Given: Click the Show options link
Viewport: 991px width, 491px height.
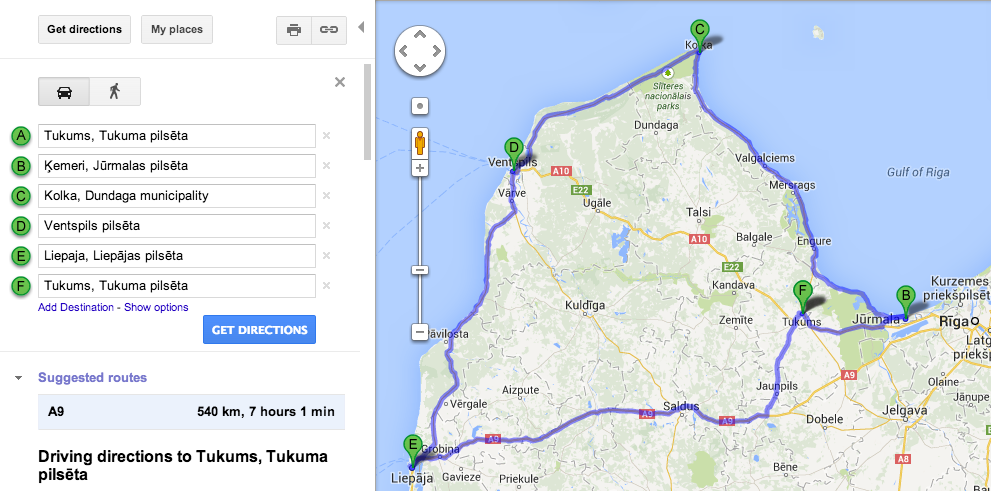Looking at the screenshot, I should [156, 307].
